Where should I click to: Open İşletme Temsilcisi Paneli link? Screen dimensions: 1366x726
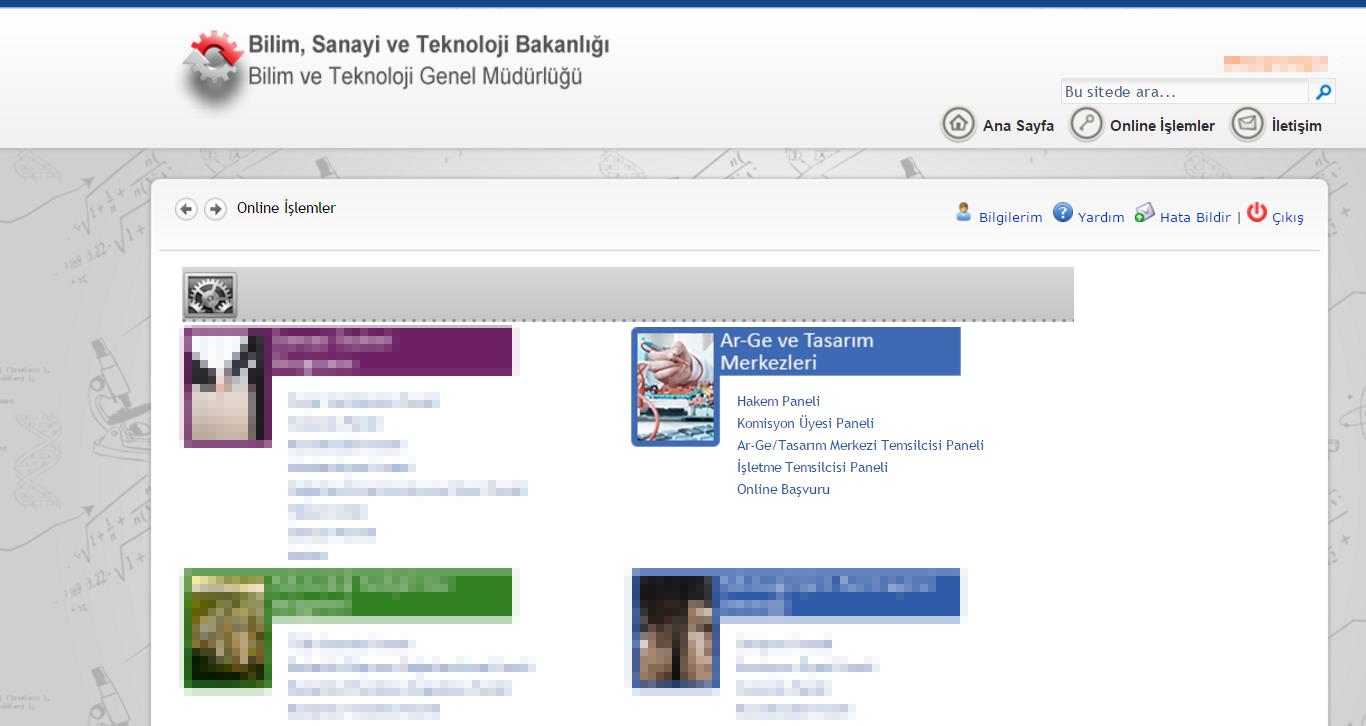[x=812, y=467]
